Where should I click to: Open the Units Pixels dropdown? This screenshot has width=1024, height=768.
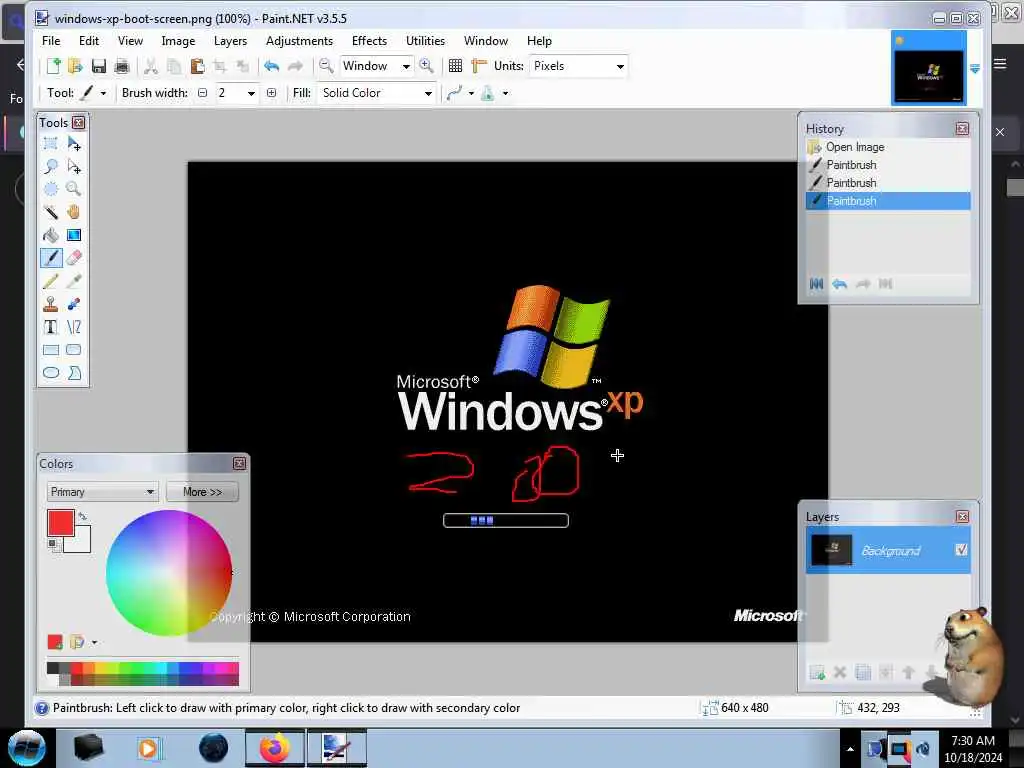[620, 66]
